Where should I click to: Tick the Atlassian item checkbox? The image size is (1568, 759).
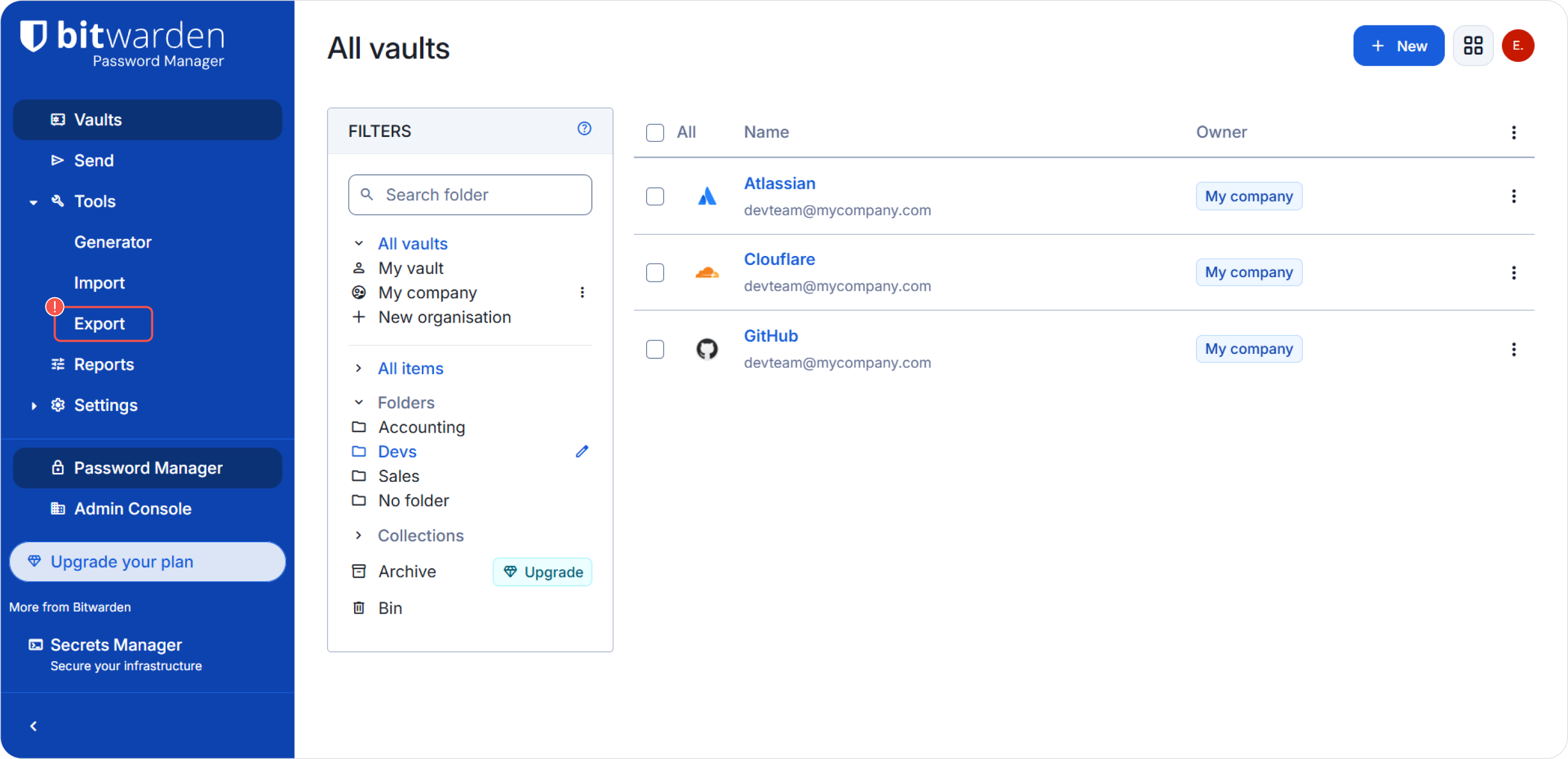tap(655, 196)
